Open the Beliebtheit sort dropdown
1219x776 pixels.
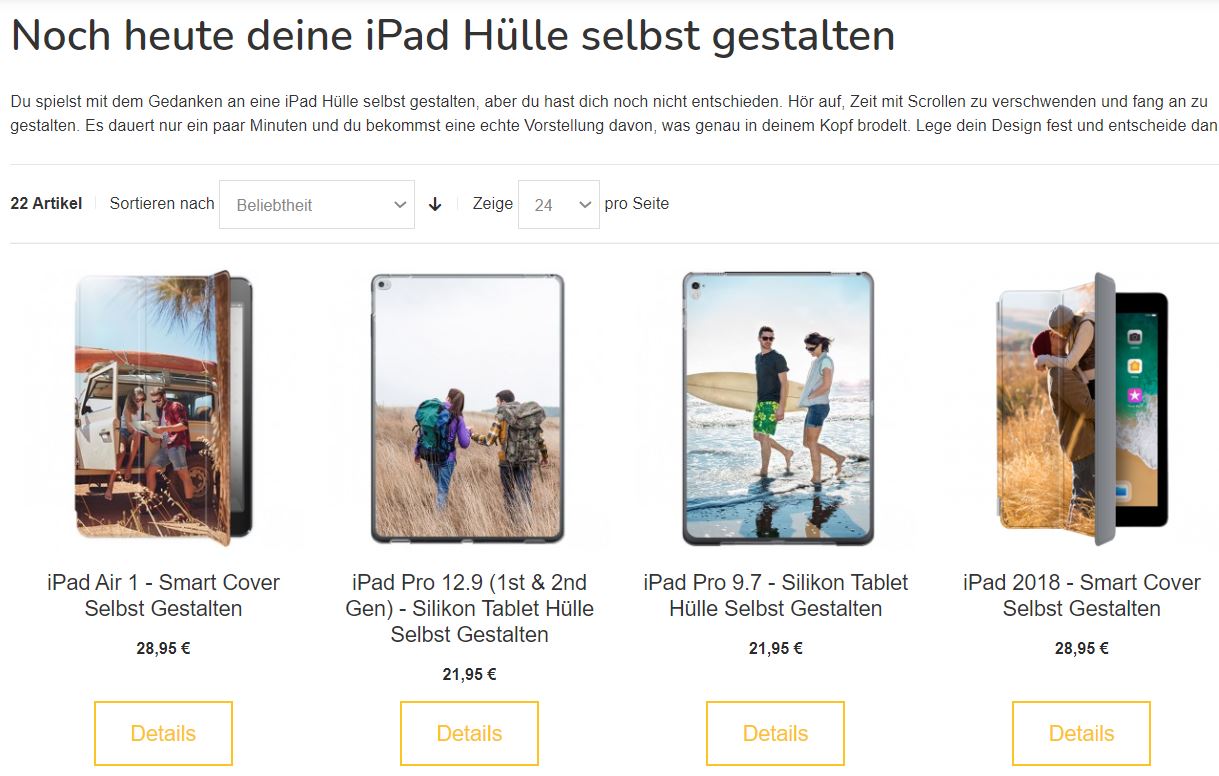[316, 204]
